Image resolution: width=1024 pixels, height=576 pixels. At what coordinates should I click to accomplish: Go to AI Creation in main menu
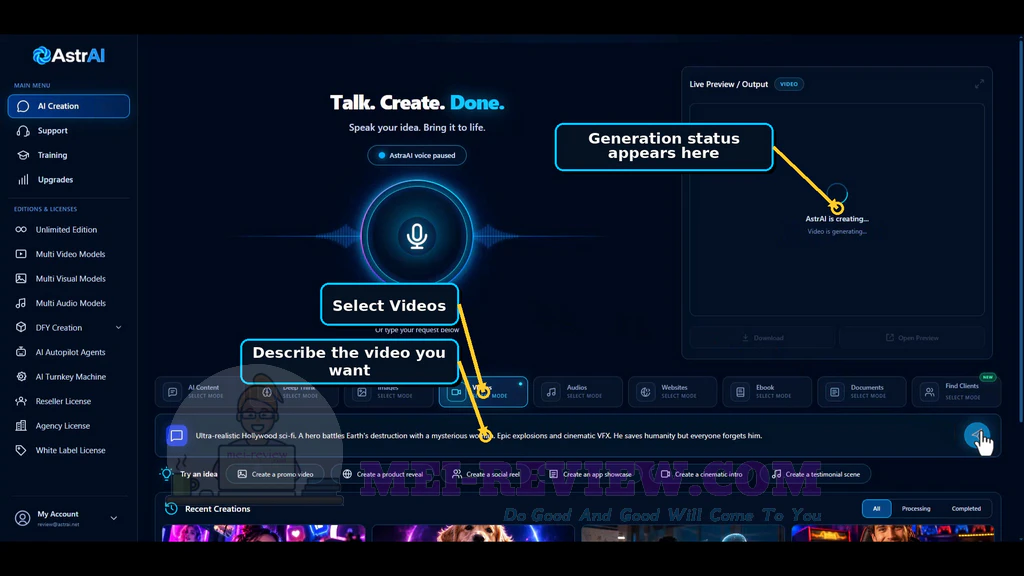[x=69, y=106]
